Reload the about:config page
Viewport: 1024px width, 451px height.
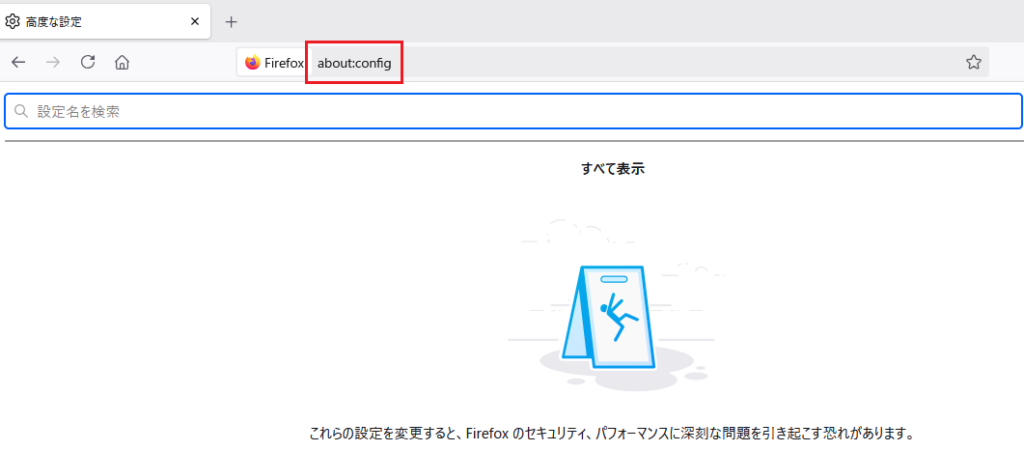tap(88, 63)
